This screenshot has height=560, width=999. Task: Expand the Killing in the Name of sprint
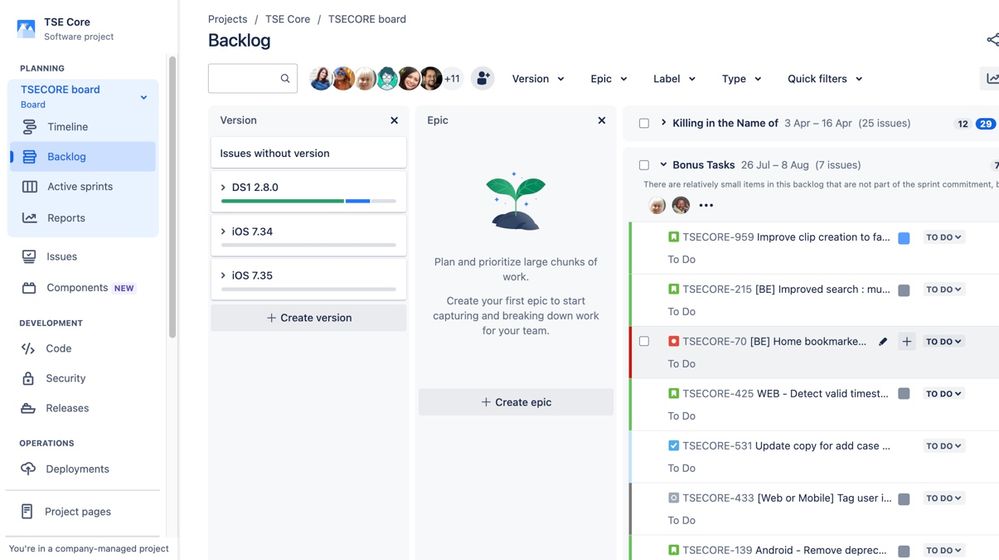pyautogui.click(x=663, y=123)
